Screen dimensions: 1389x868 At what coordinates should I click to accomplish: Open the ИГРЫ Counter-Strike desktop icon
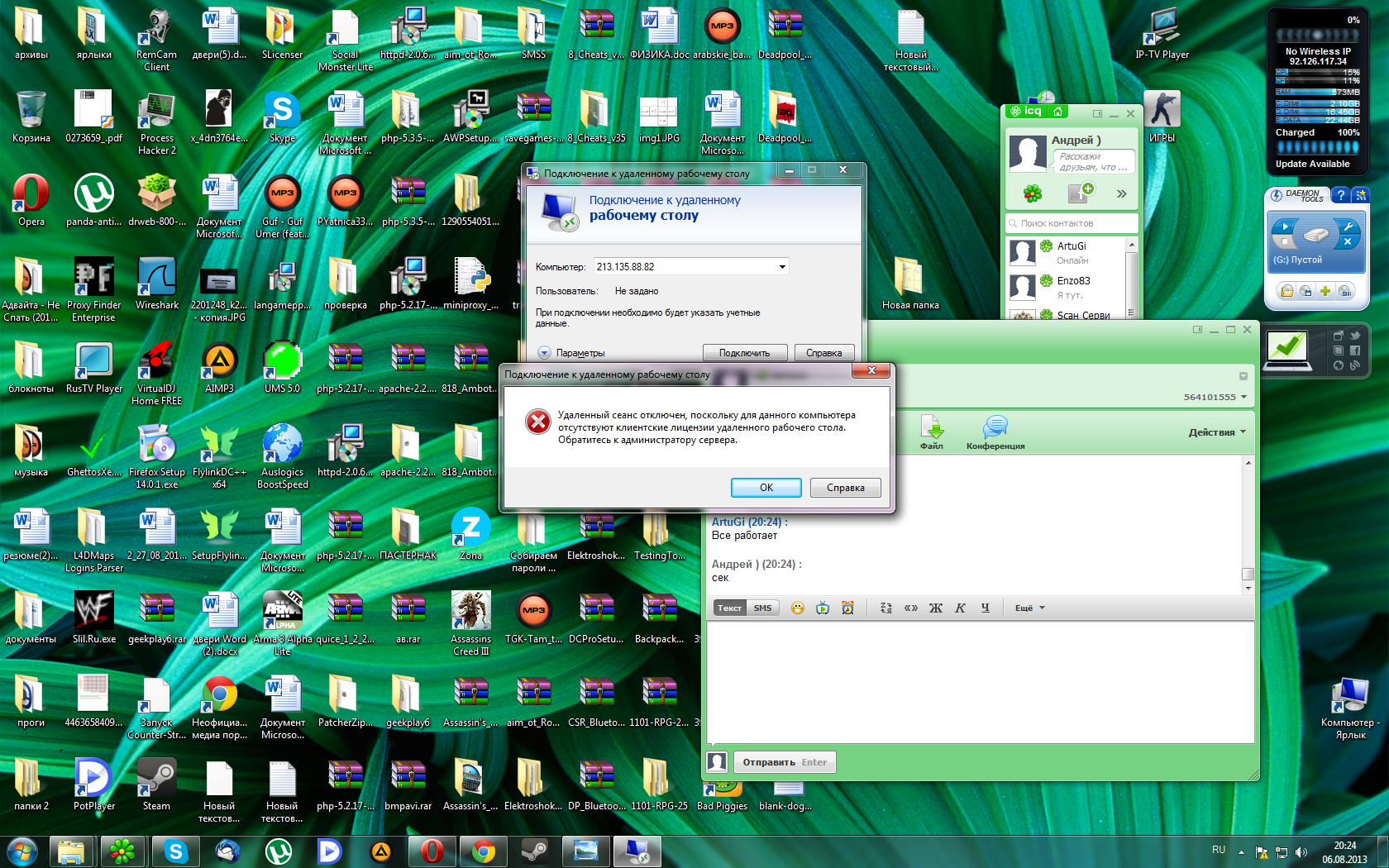pyautogui.click(x=1162, y=117)
